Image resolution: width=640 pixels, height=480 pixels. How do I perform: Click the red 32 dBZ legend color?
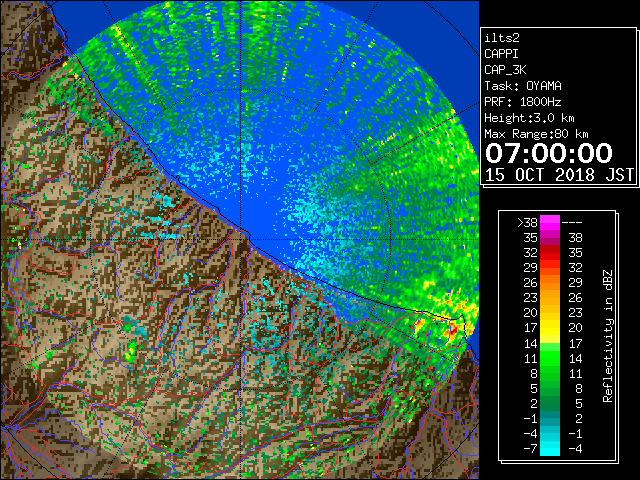click(550, 253)
